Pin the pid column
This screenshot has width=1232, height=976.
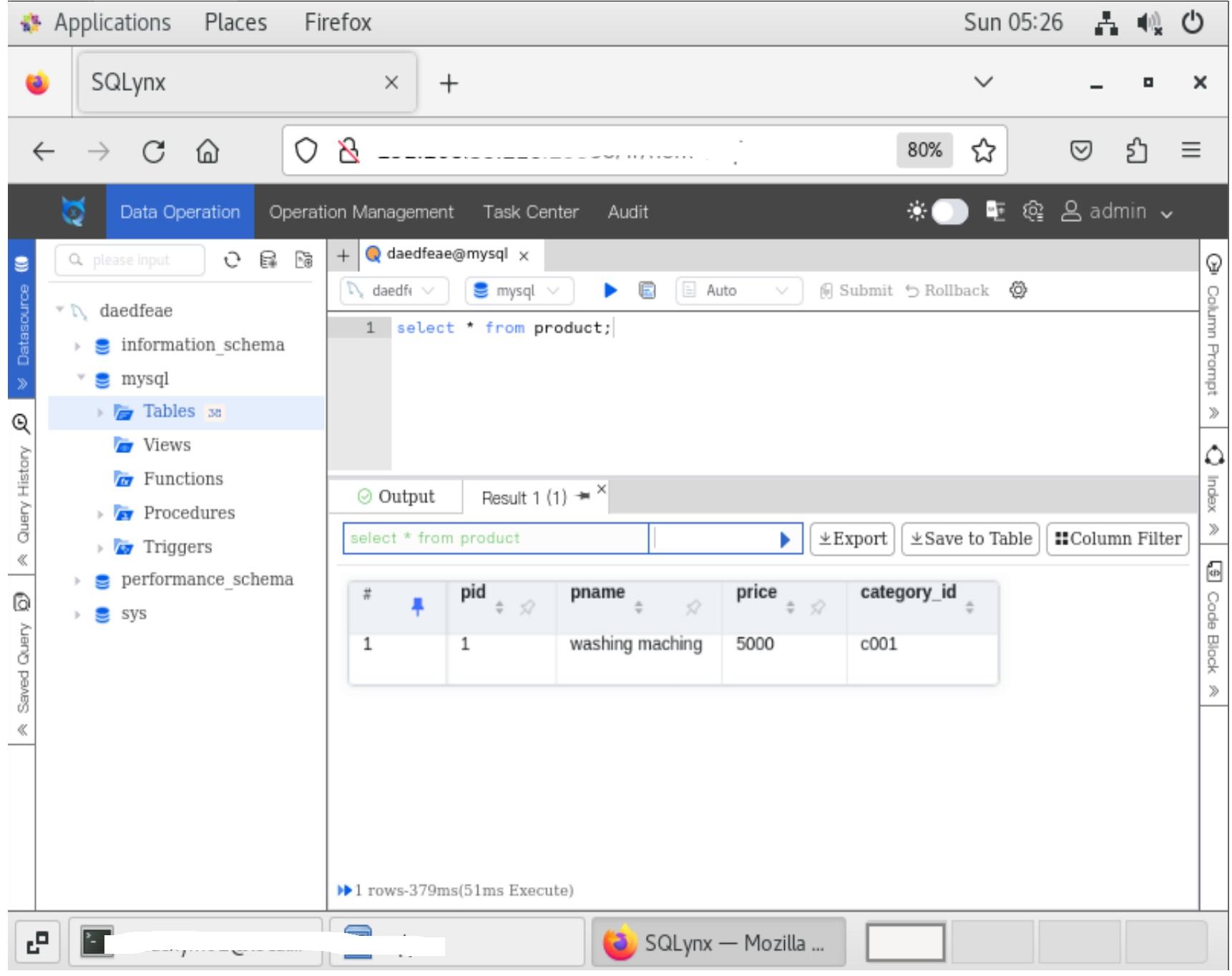click(x=527, y=607)
